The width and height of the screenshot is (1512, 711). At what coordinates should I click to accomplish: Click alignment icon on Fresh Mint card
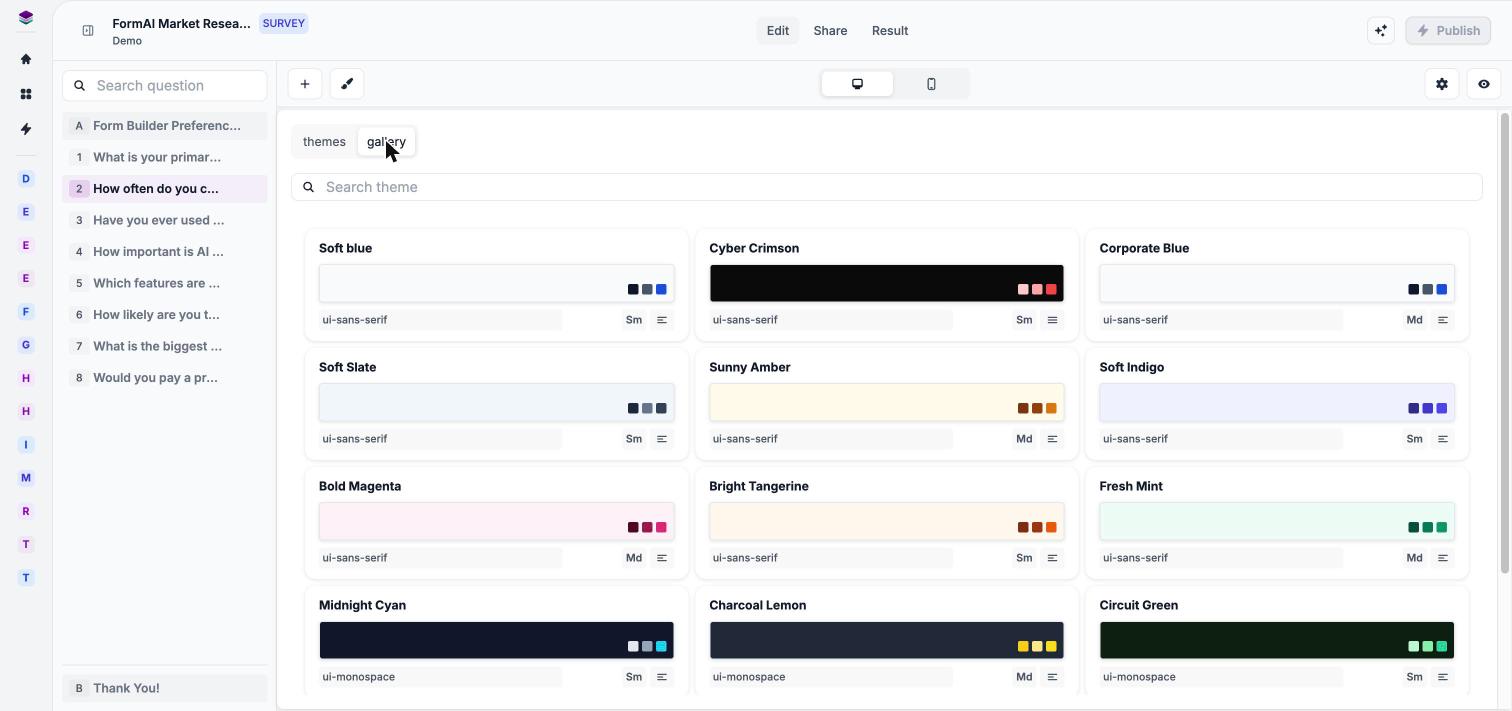click(1443, 558)
